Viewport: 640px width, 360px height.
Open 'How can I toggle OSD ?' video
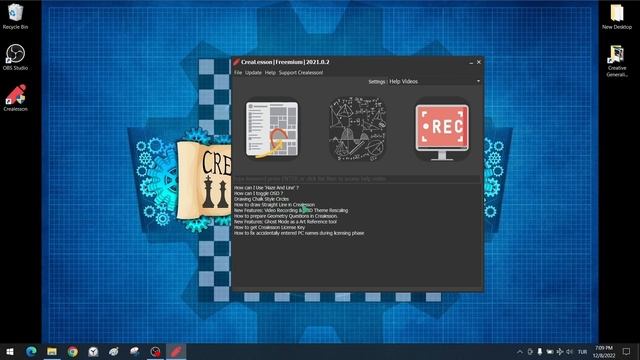tap(258, 193)
